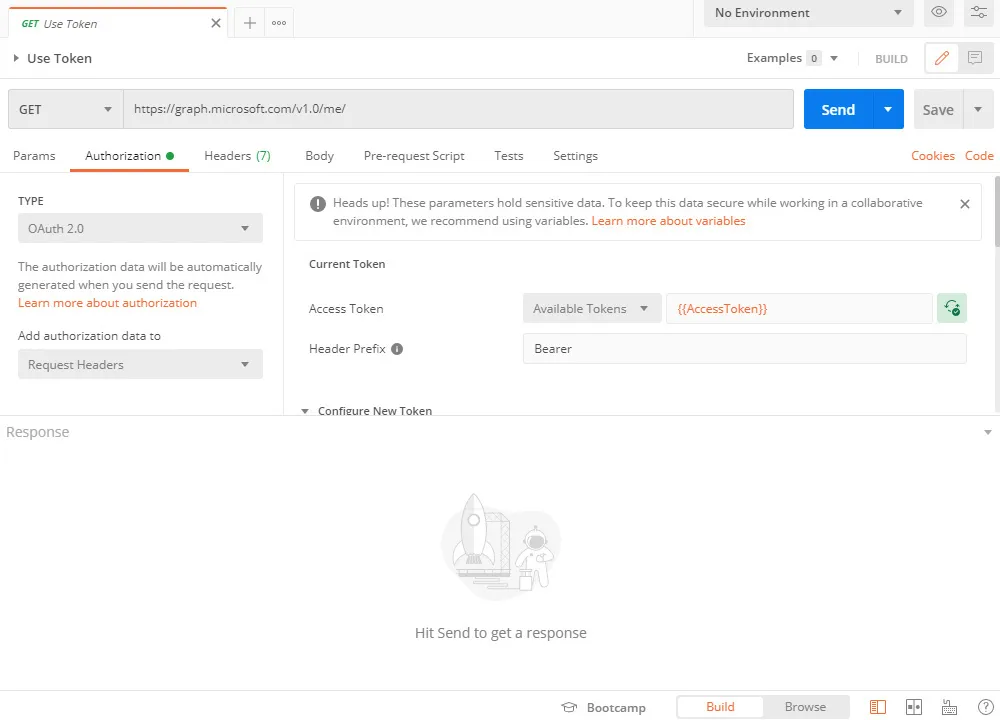This screenshot has width=1000, height=720.
Task: Open the Learn more about variables link
Action: click(x=668, y=221)
